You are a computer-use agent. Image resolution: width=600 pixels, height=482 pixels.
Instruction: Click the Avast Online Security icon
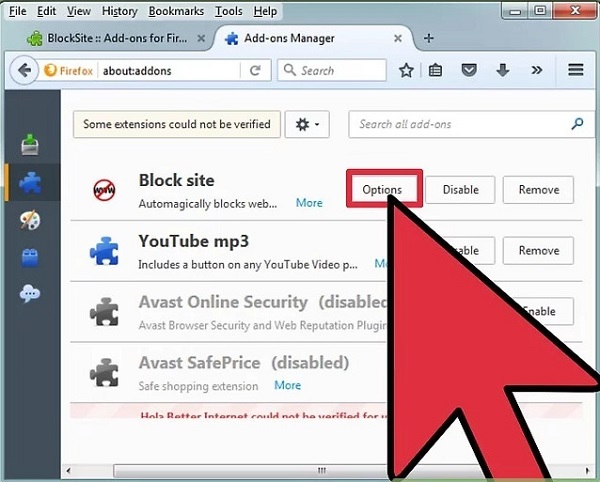point(104,312)
